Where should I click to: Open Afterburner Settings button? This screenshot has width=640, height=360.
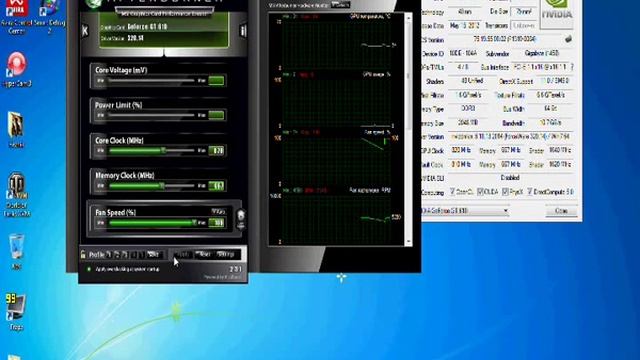pos(226,254)
